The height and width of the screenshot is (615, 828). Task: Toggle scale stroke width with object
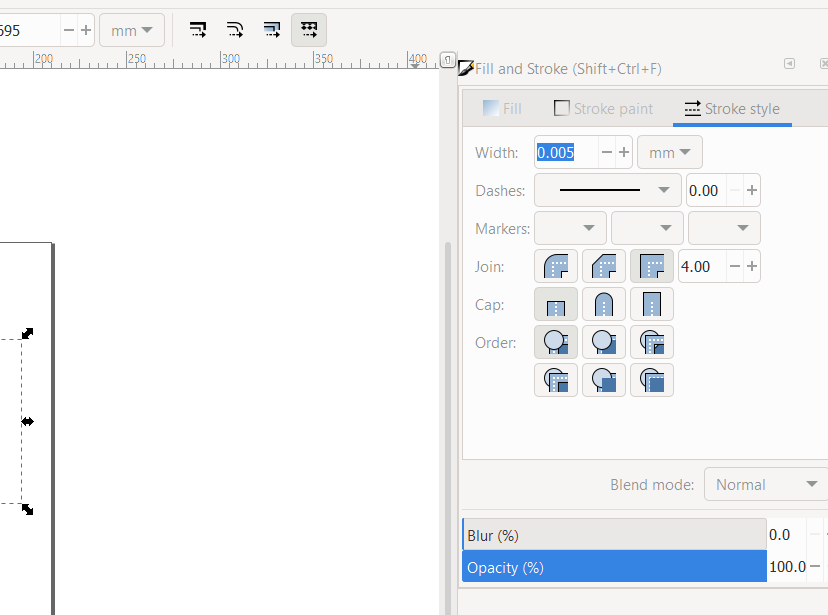[x=198, y=30]
